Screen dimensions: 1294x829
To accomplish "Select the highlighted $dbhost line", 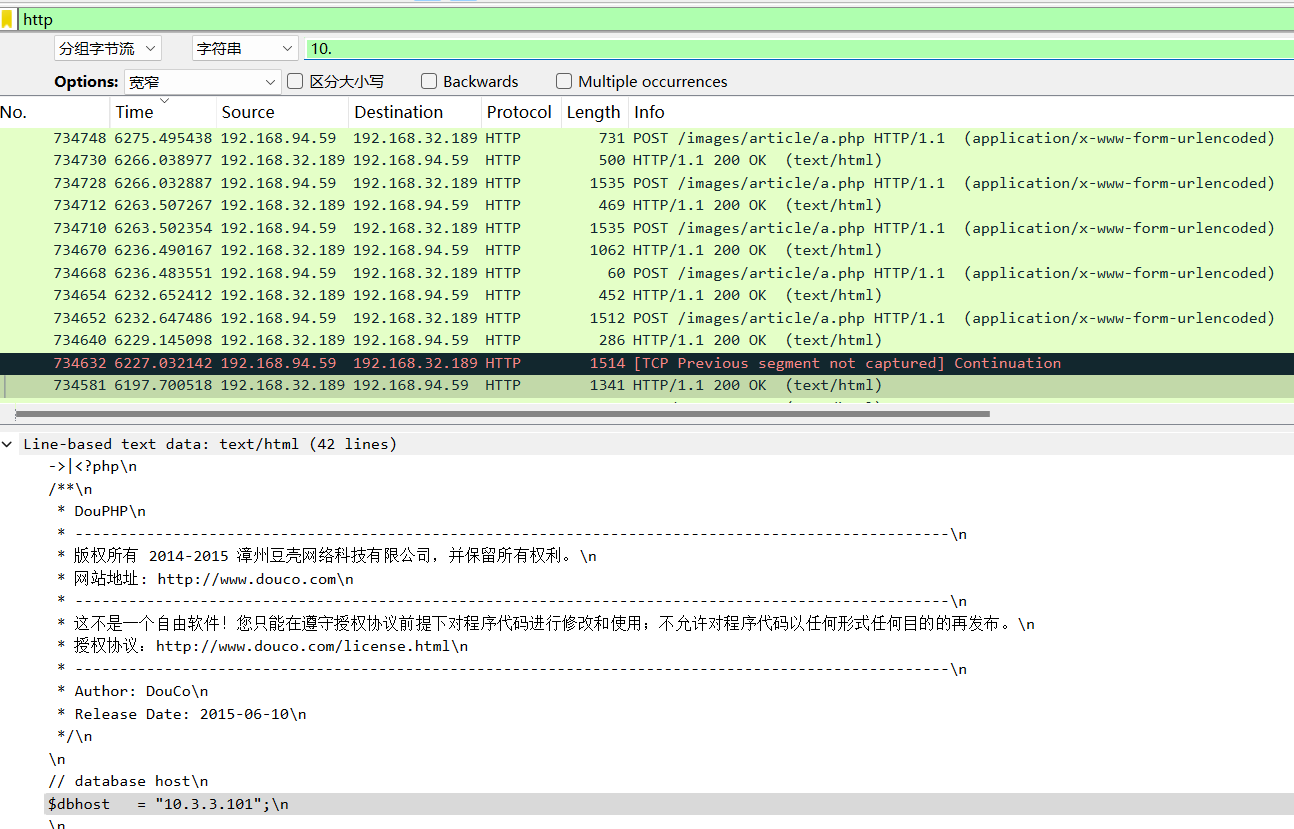I will pyautogui.click(x=170, y=803).
